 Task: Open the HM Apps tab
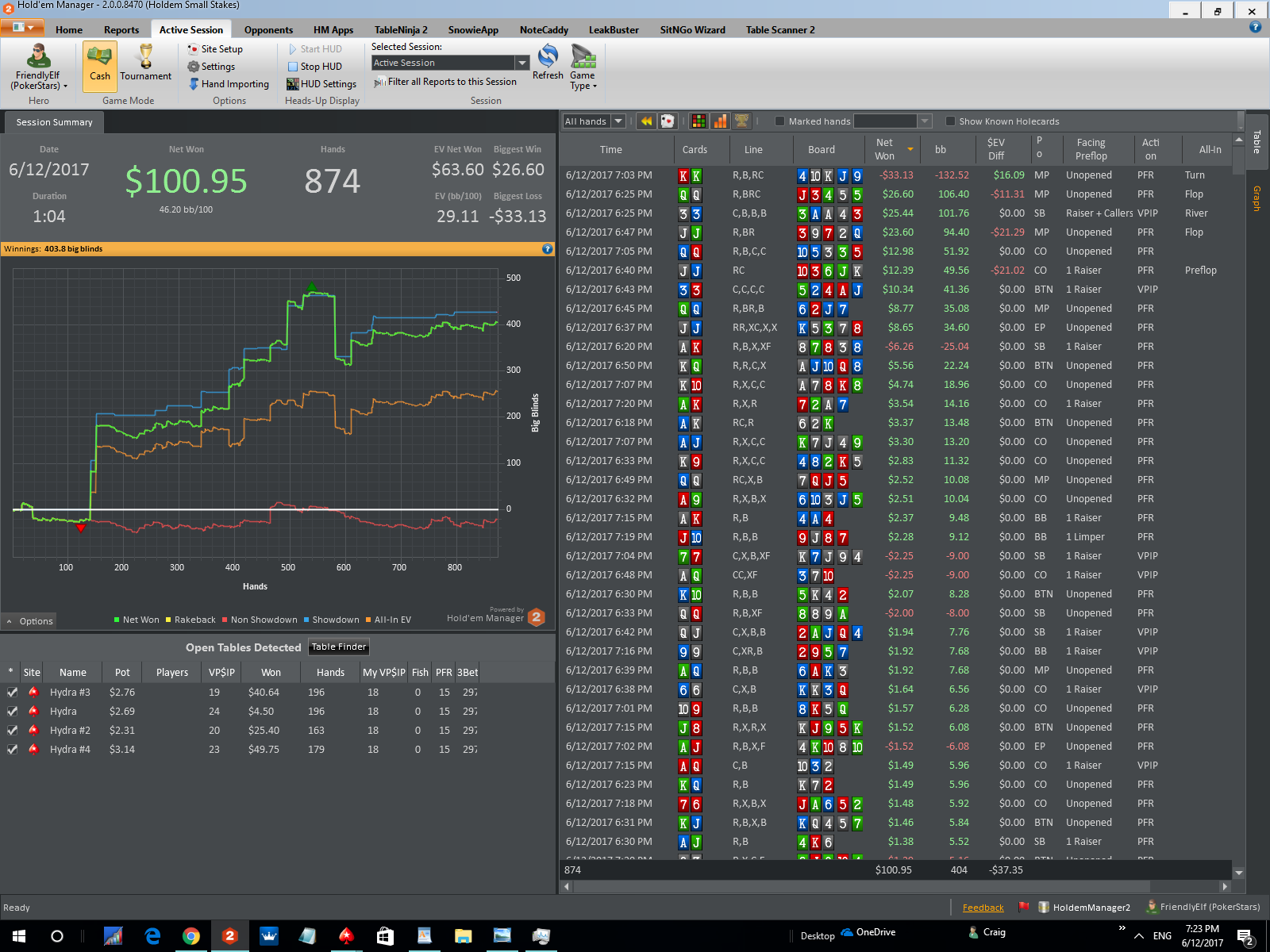click(333, 30)
